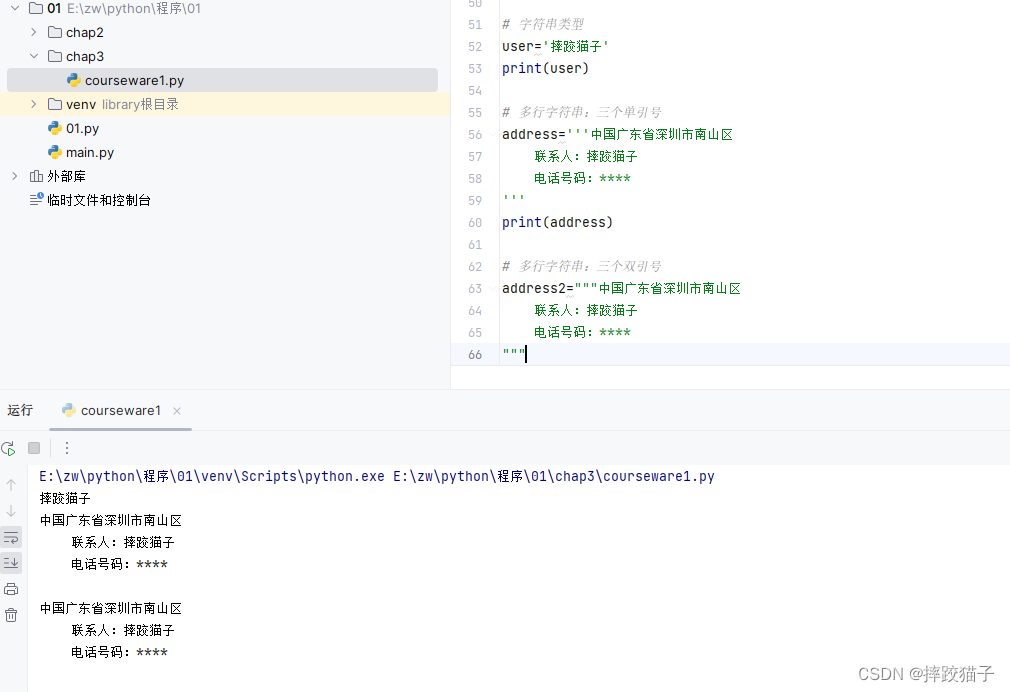Image resolution: width=1010 pixels, height=692 pixels.
Task: Click the address2 assignment line 63
Action: pyautogui.click(x=622, y=289)
